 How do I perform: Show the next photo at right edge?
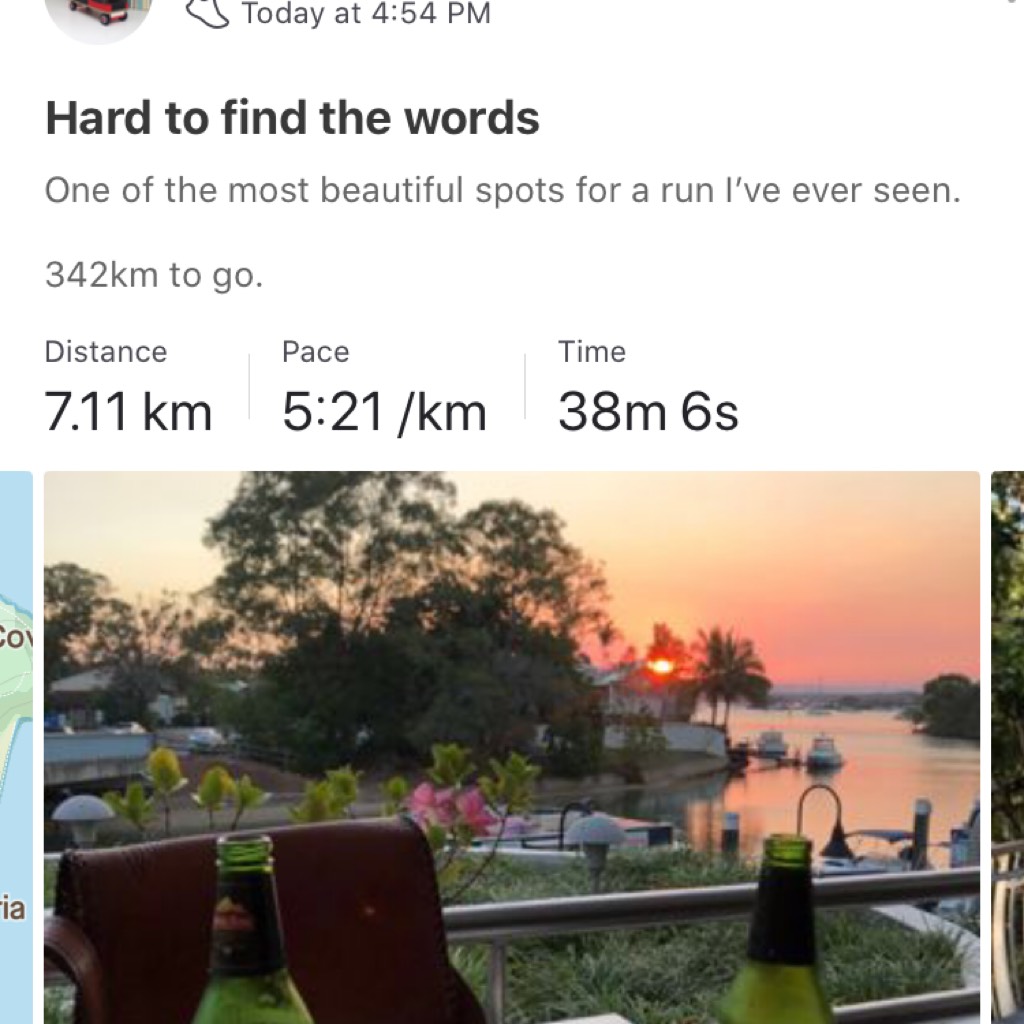pyautogui.click(x=1007, y=747)
